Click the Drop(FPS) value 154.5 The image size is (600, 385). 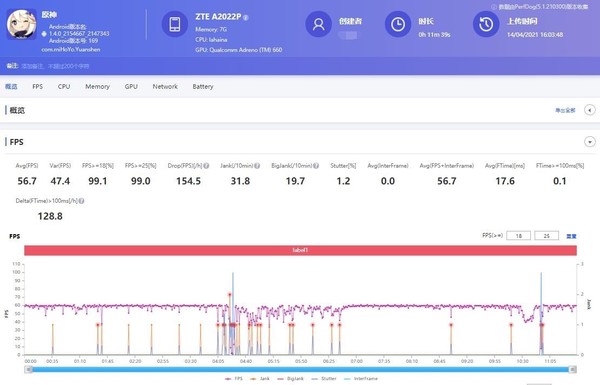(x=188, y=181)
